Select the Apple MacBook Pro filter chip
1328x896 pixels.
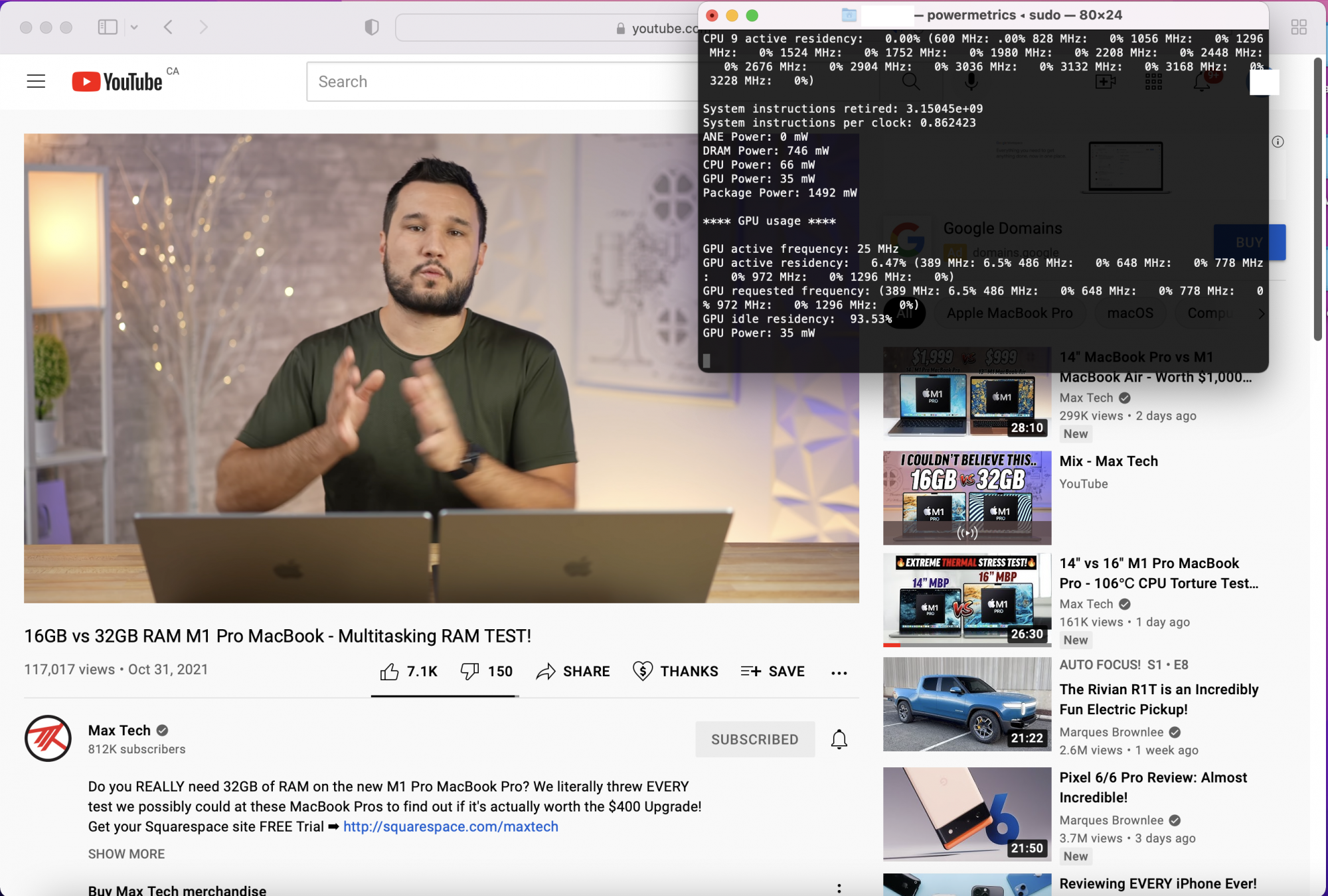[1009, 313]
